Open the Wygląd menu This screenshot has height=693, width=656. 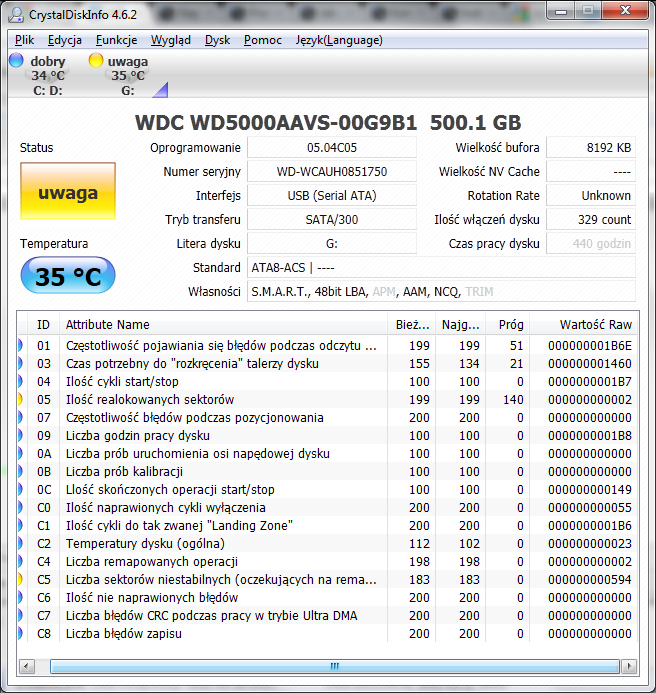(x=171, y=40)
